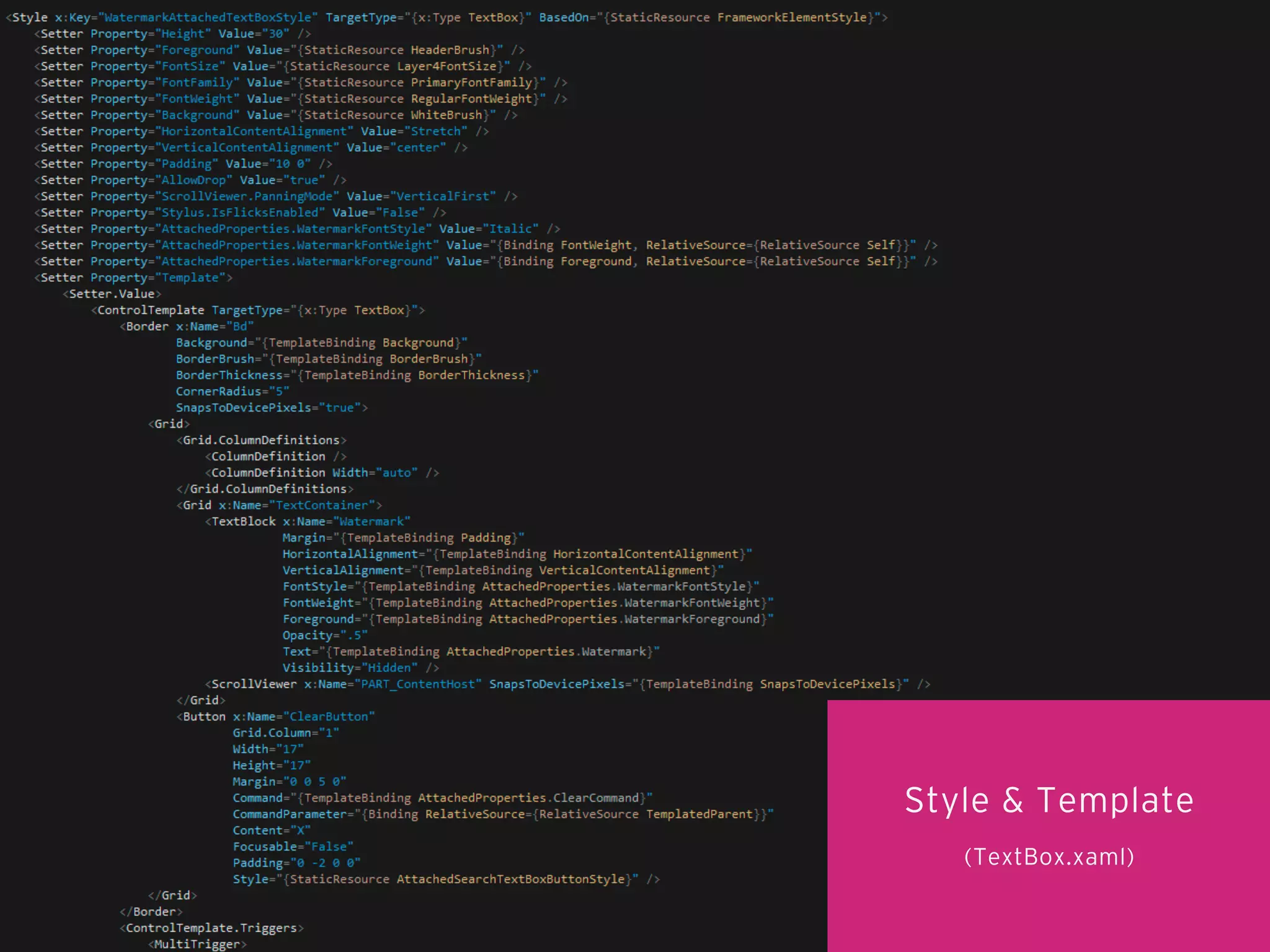Click 'AttachedProperties.WatermarkFontWeight' in the Setter line
The height and width of the screenshot is (952, 1270).
[297, 245]
